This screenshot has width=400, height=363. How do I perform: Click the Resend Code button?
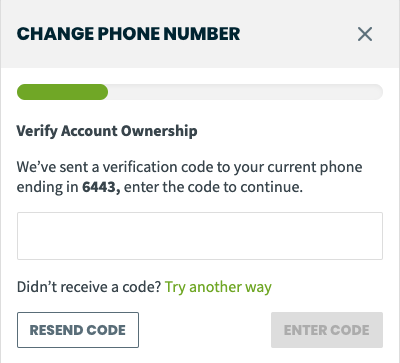point(78,330)
